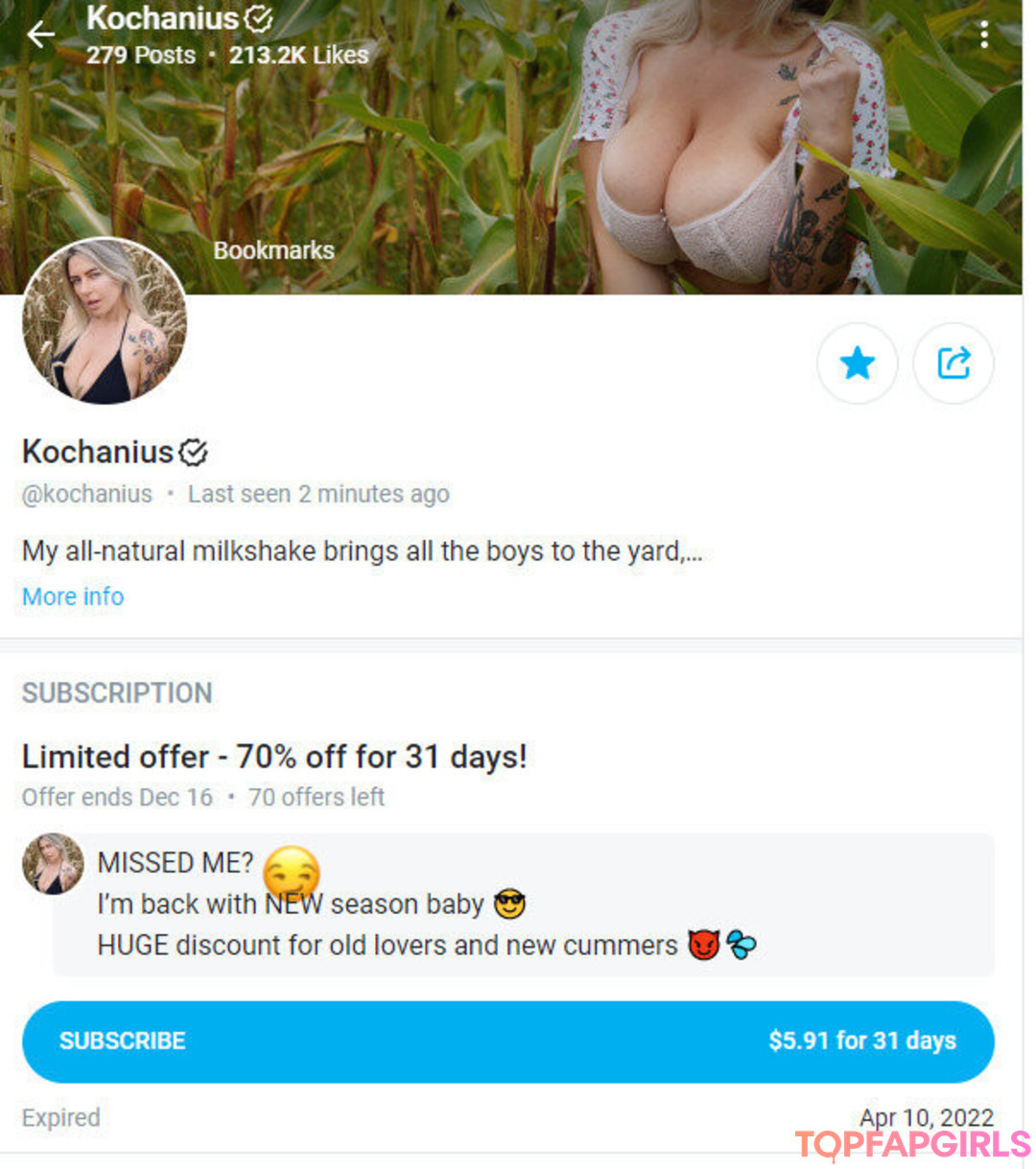Click the 213.2K Likes counter
Image resolution: width=1036 pixels, height=1169 pixels.
(298, 56)
